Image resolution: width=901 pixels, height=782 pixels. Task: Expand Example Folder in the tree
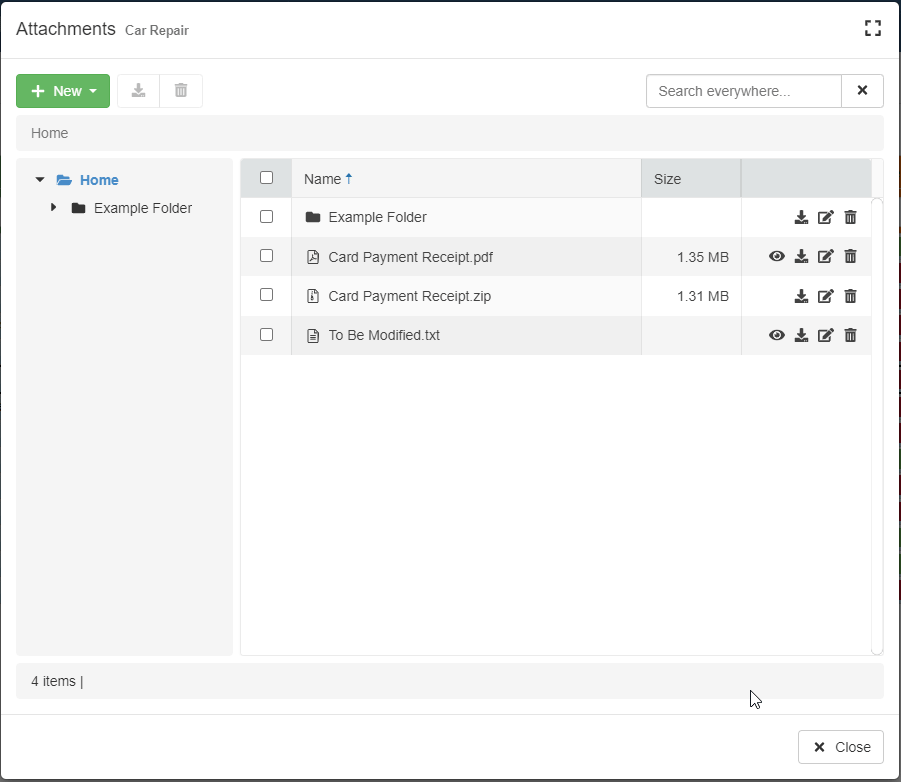pyautogui.click(x=53, y=208)
